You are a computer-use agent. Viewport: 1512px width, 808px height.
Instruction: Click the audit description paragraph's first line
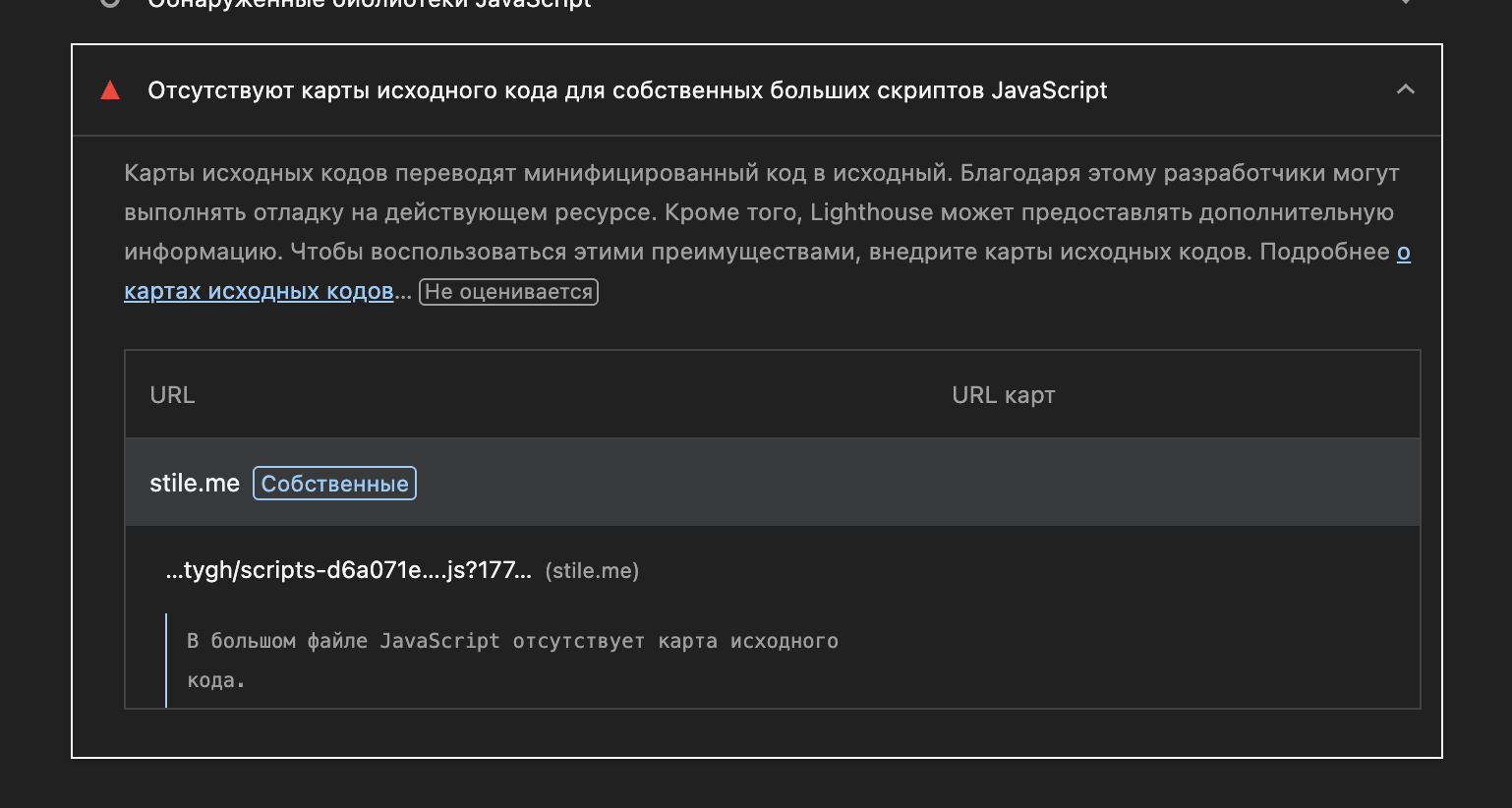click(x=761, y=174)
